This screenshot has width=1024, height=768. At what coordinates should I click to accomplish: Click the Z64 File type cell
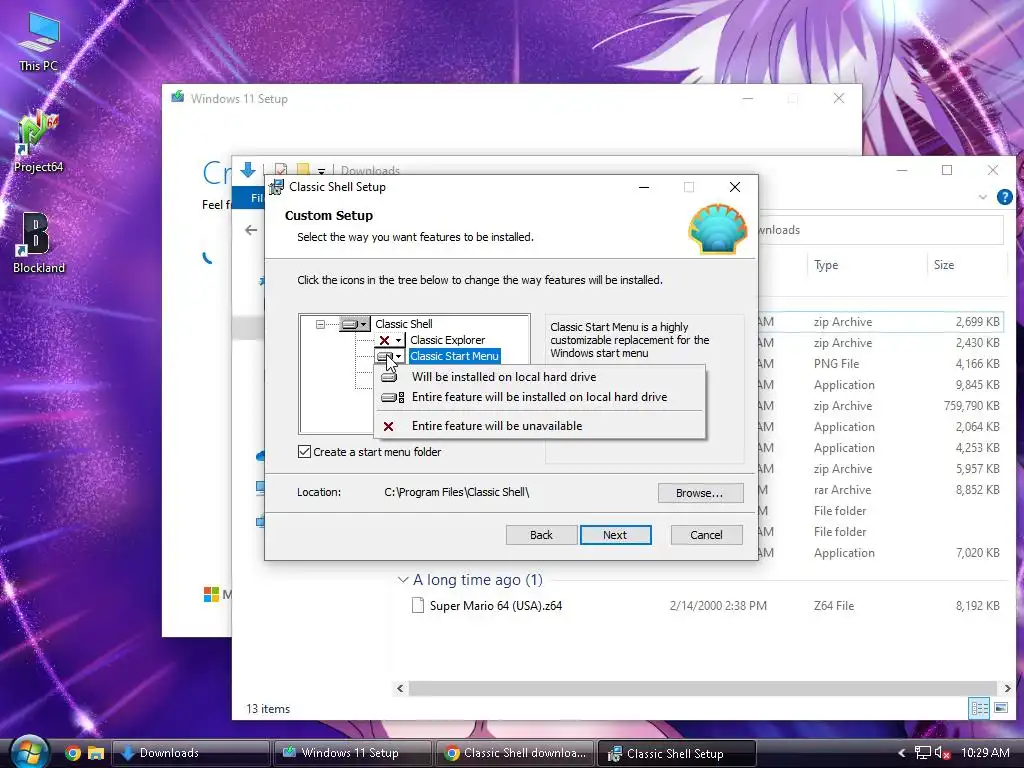click(x=834, y=606)
